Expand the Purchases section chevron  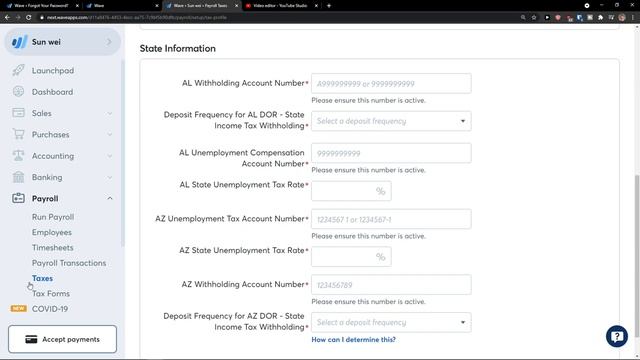(x=110, y=134)
